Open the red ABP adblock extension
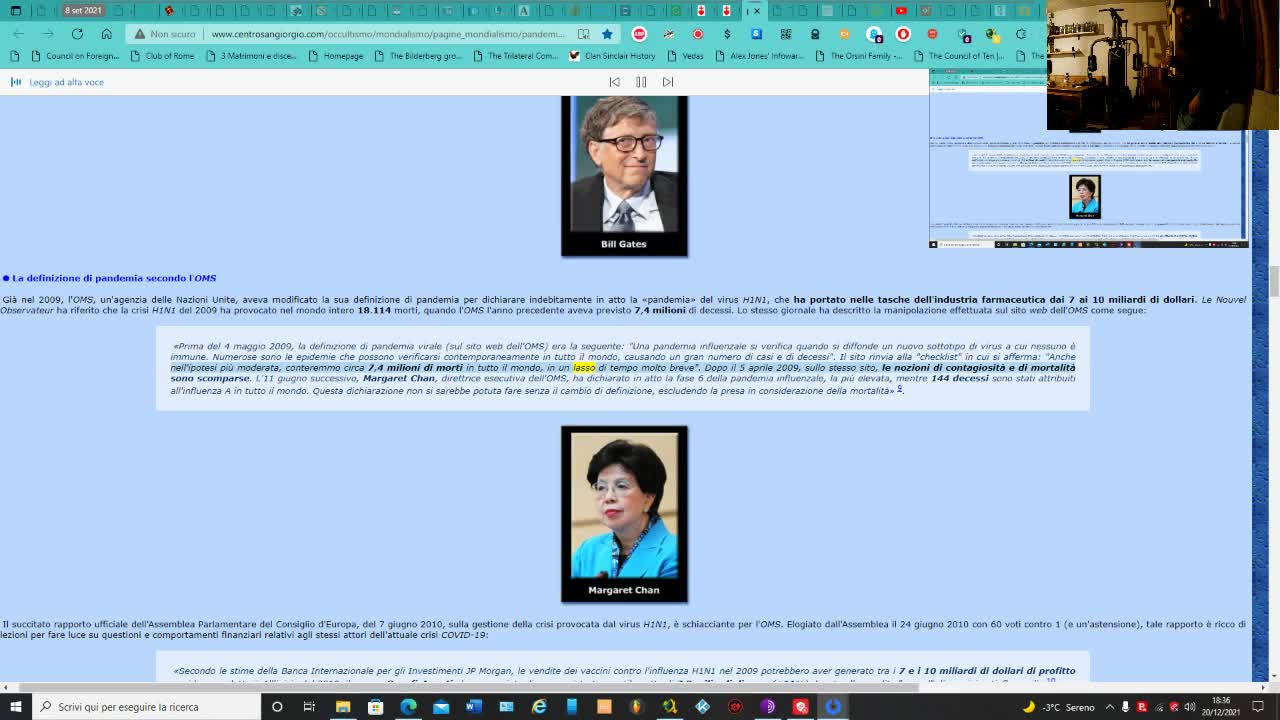The image size is (1280, 720). (x=639, y=34)
